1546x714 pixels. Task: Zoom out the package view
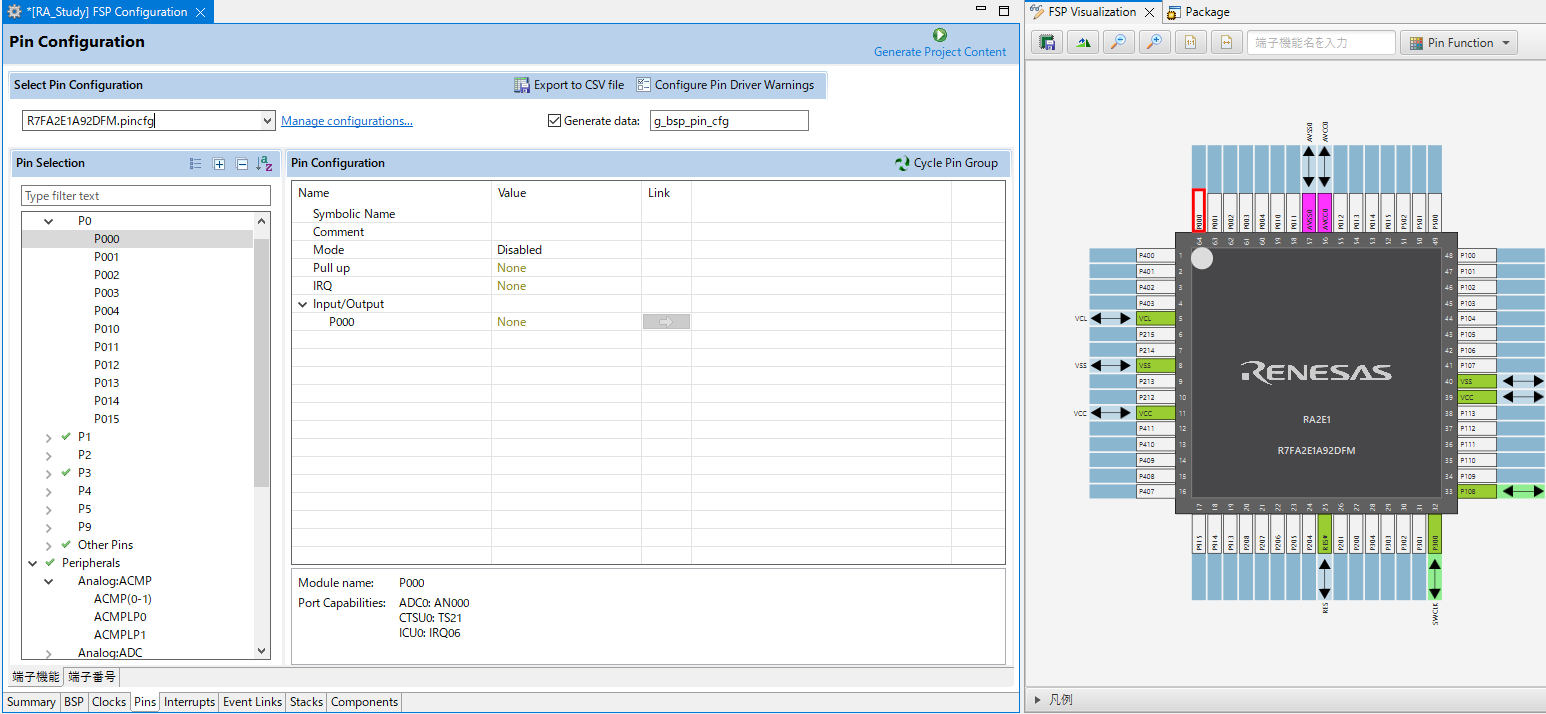click(1119, 43)
